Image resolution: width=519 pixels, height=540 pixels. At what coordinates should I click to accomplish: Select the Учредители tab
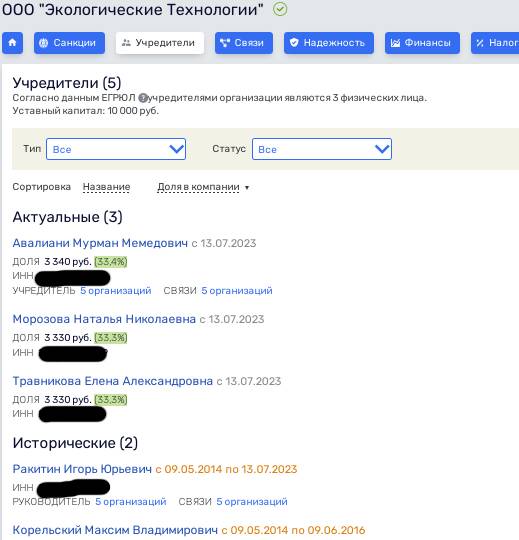click(160, 43)
